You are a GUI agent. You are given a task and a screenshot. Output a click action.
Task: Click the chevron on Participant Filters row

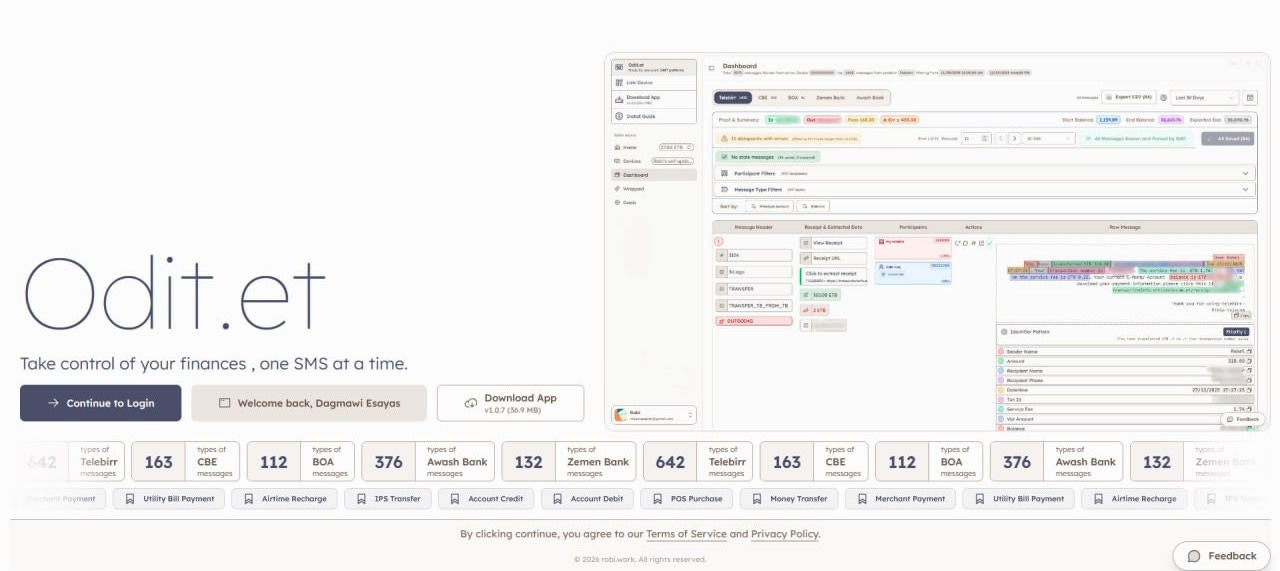(1245, 173)
